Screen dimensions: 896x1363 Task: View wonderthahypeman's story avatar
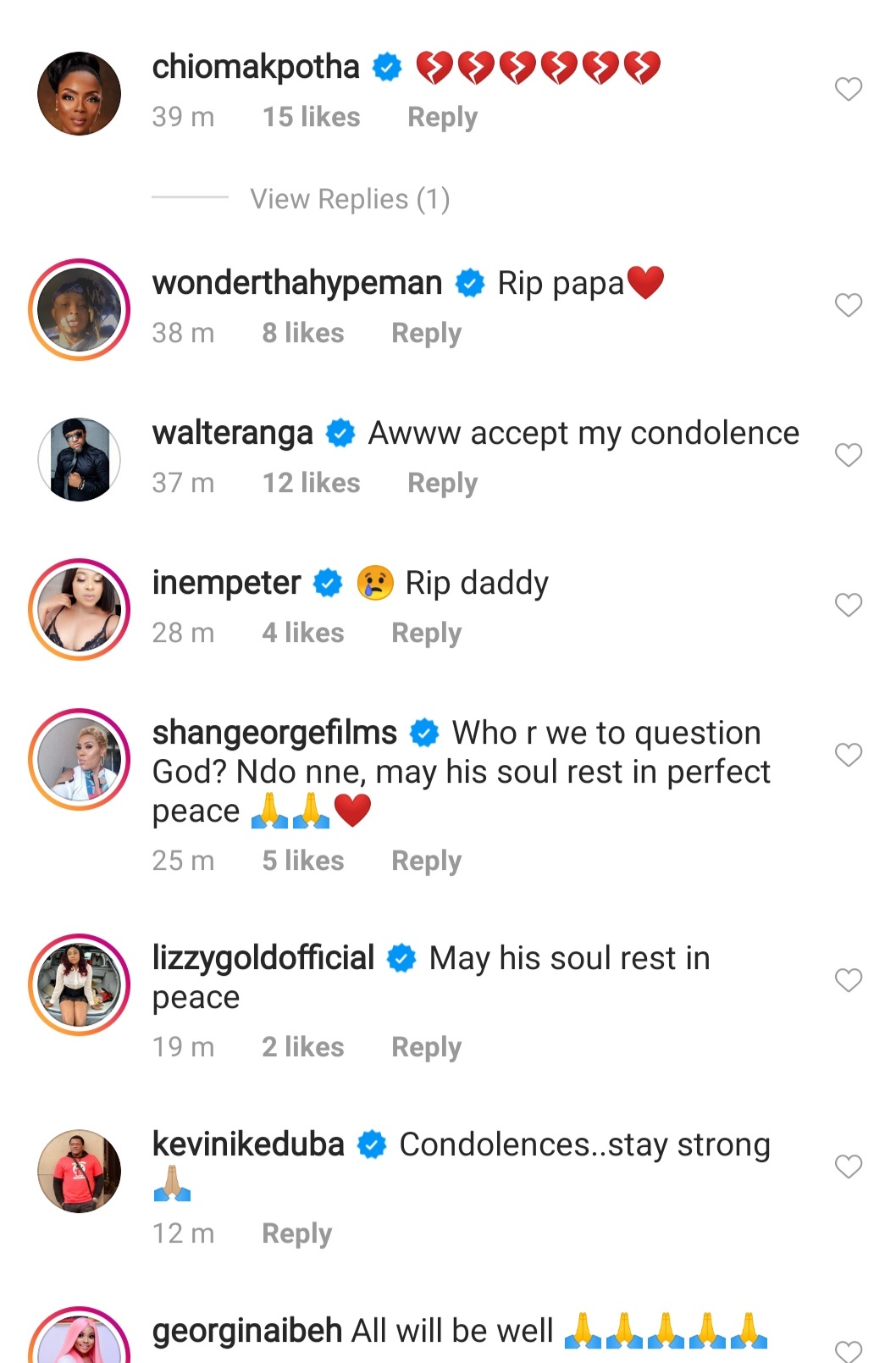point(80,309)
